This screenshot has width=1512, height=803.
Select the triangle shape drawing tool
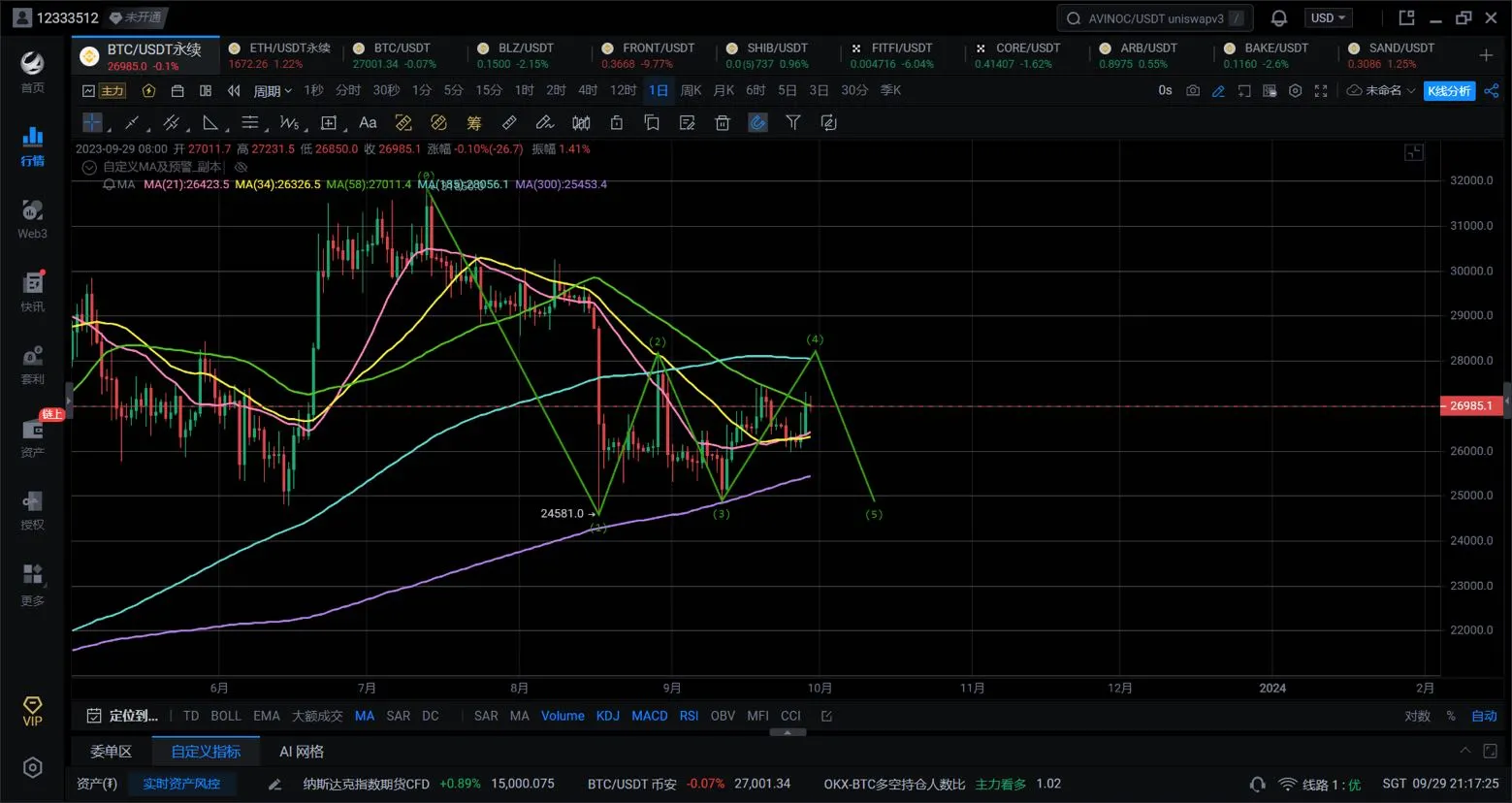(x=210, y=122)
